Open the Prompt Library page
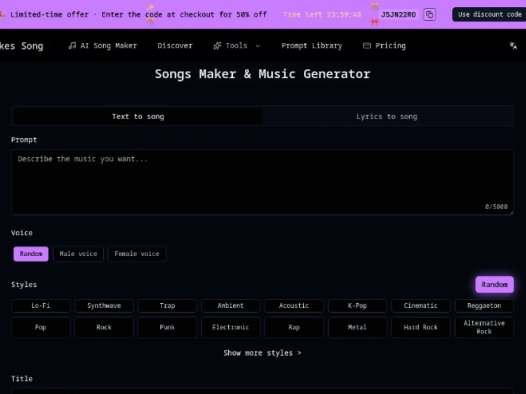526x394 pixels. tap(312, 46)
